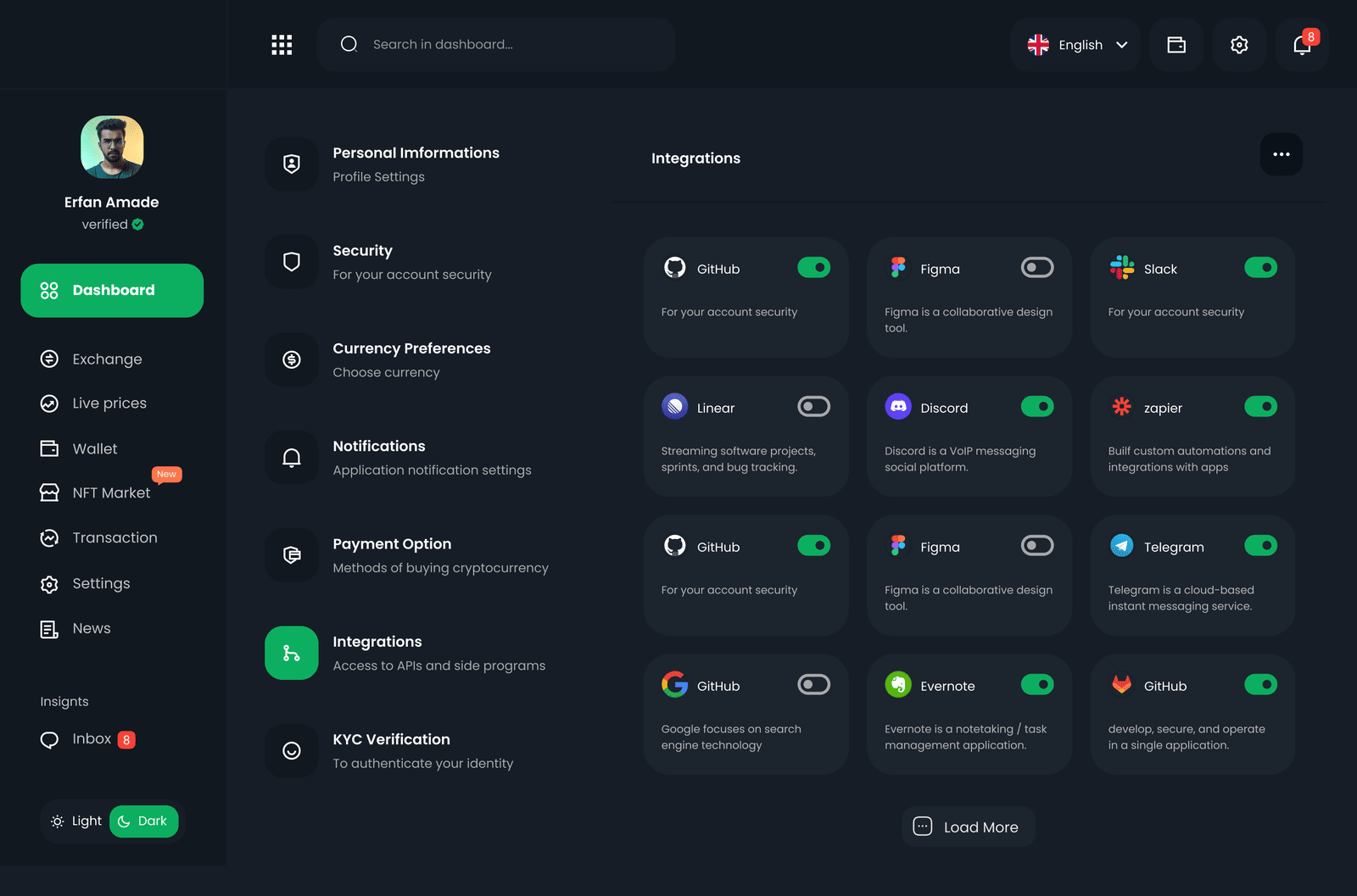The width and height of the screenshot is (1357, 896).
Task: Open the Integrations three-dot options menu
Action: click(x=1282, y=154)
